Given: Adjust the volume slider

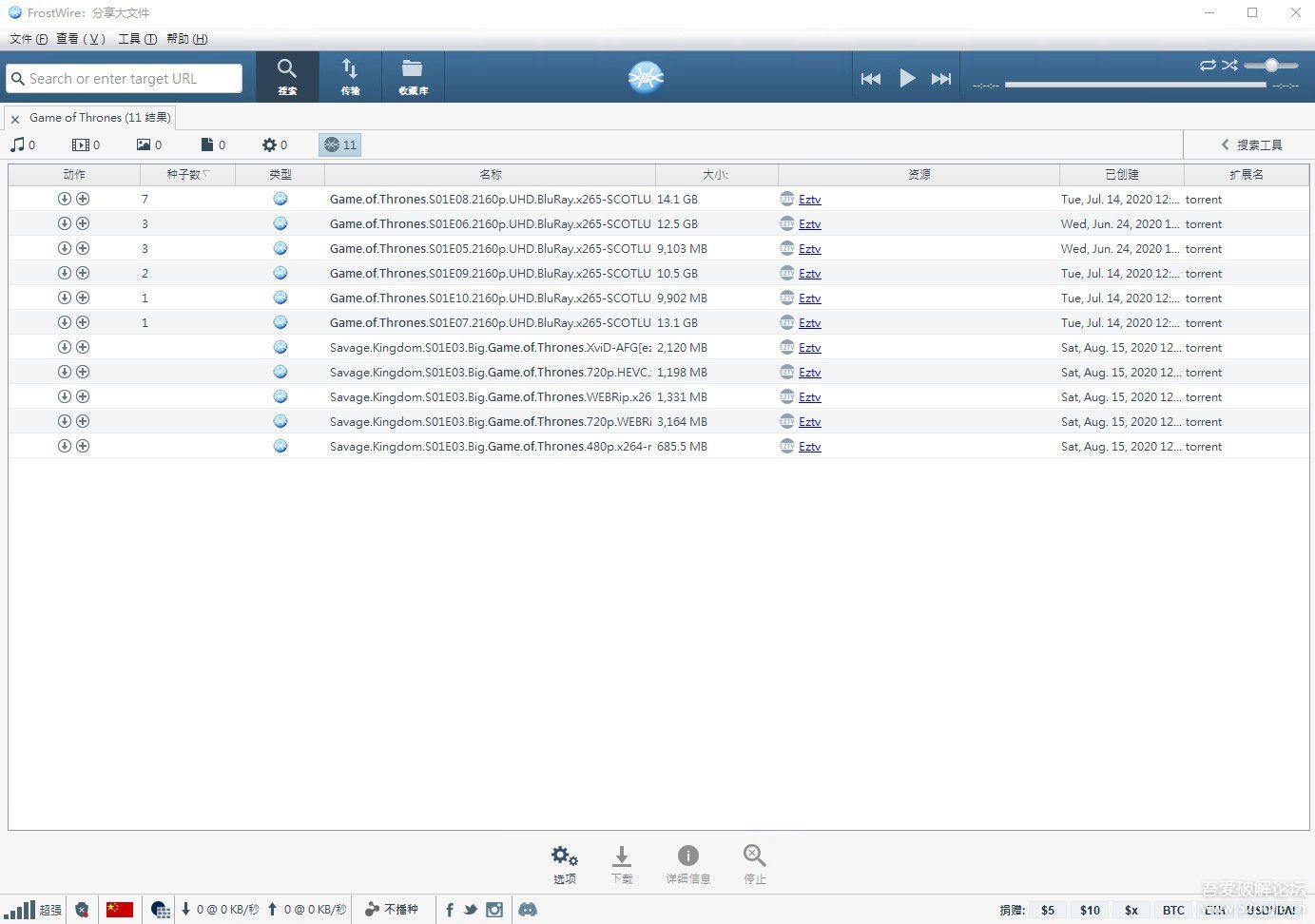Looking at the screenshot, I should pyautogui.click(x=1270, y=65).
